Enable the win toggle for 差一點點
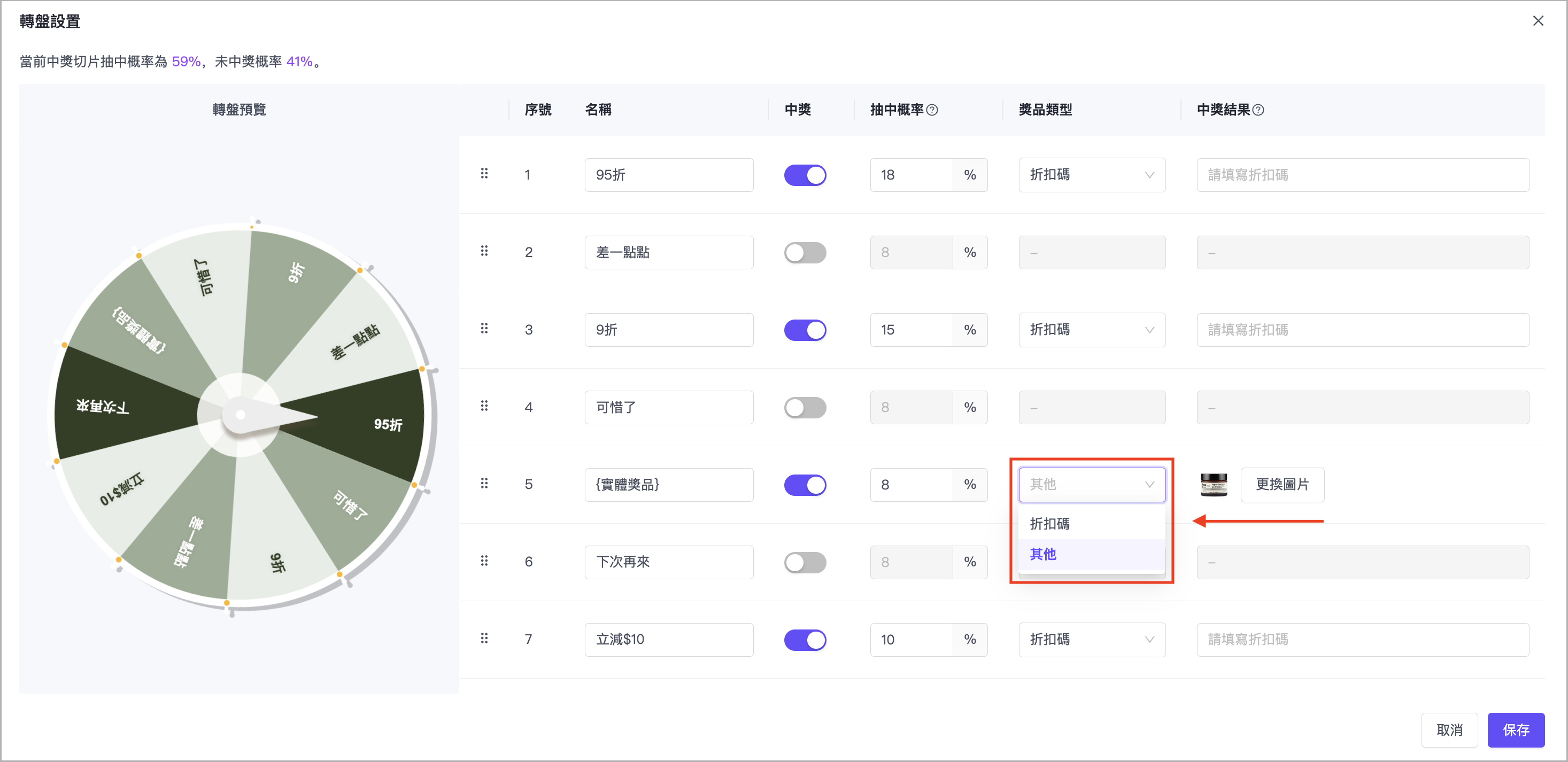The height and width of the screenshot is (762, 1568). [805, 253]
